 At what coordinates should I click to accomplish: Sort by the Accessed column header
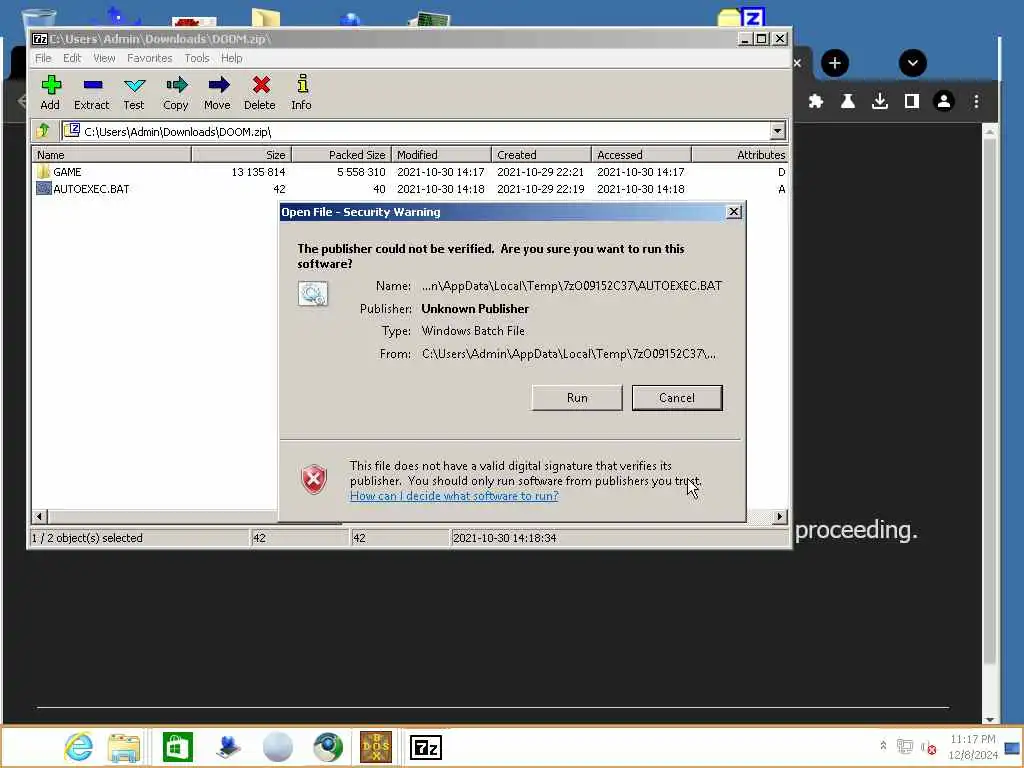(641, 155)
